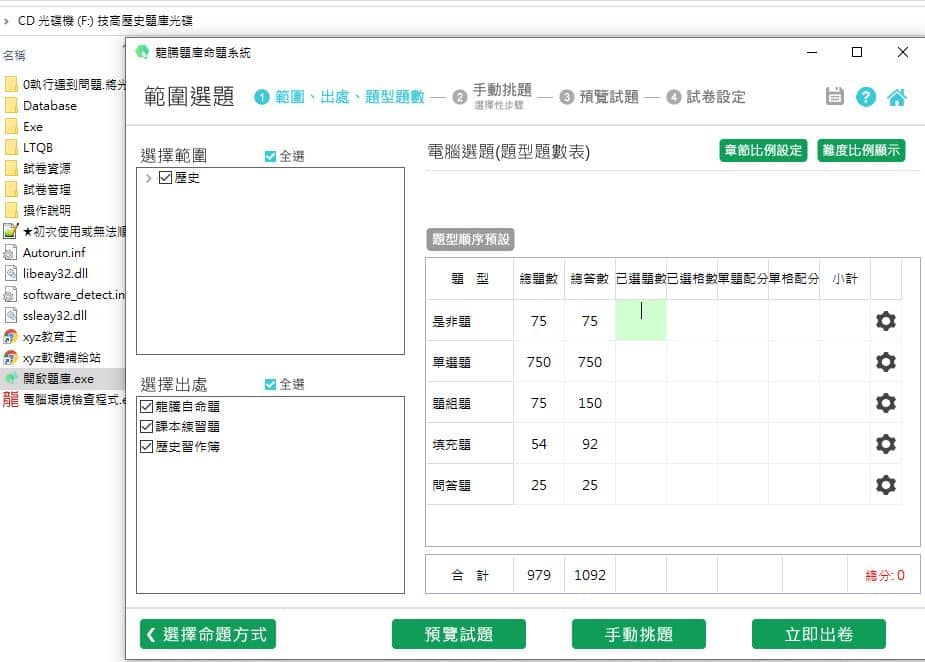Click 總題數 value 750 for 單選題
This screenshot has height=662, width=925.
(x=539, y=362)
